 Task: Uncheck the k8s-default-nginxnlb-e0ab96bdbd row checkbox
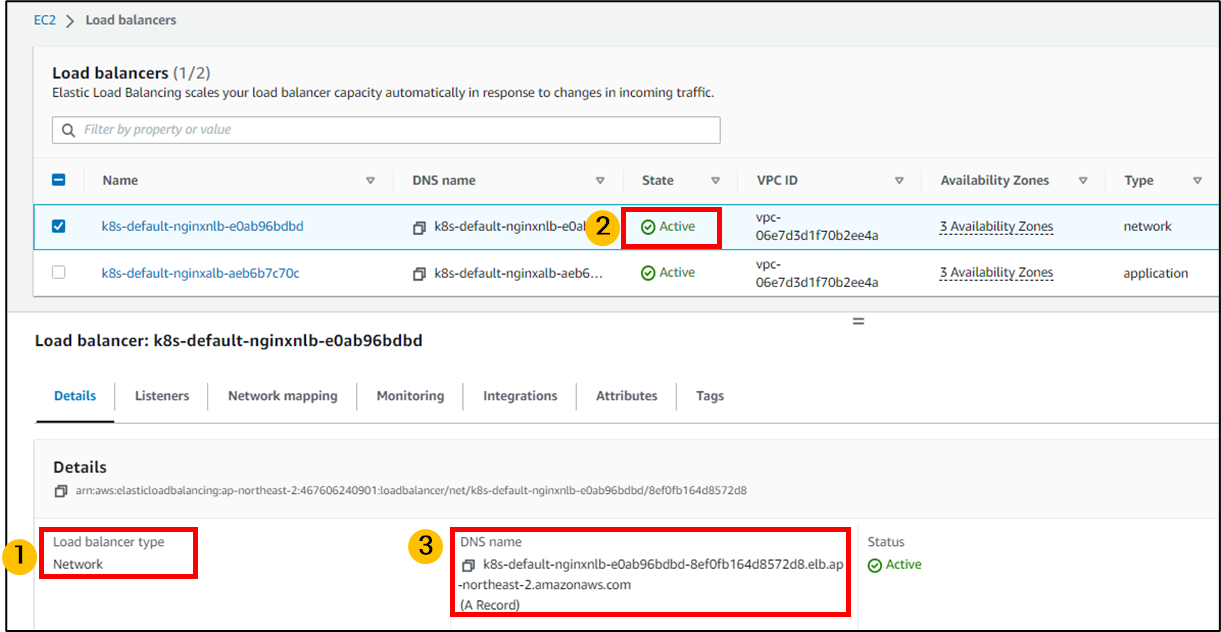(x=58, y=226)
